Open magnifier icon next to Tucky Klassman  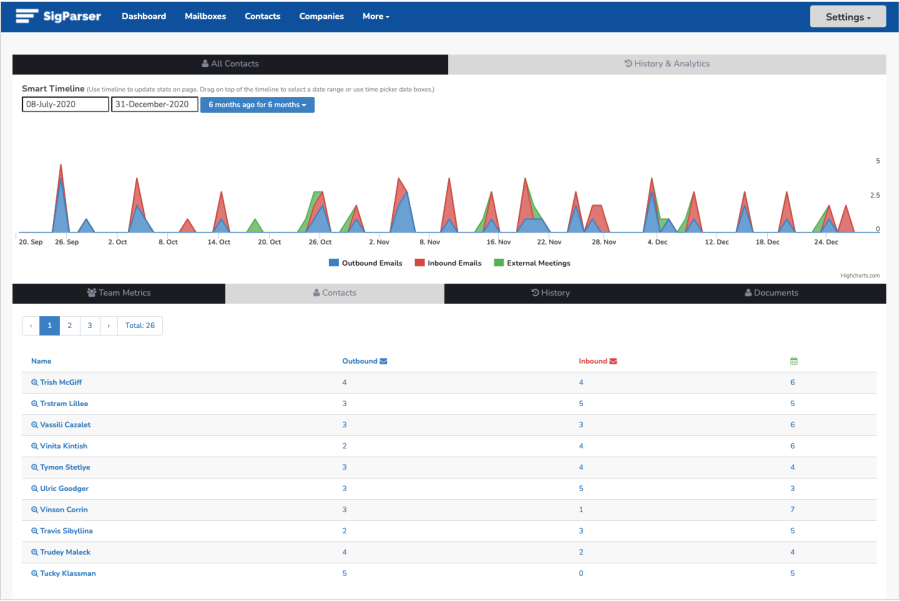coord(34,573)
